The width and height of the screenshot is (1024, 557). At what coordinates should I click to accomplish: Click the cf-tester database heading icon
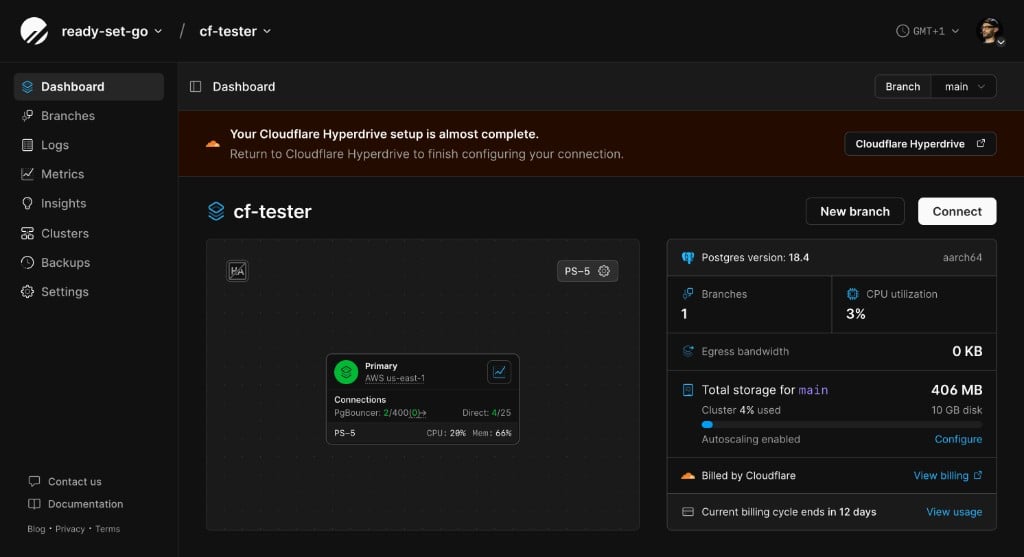(216, 212)
